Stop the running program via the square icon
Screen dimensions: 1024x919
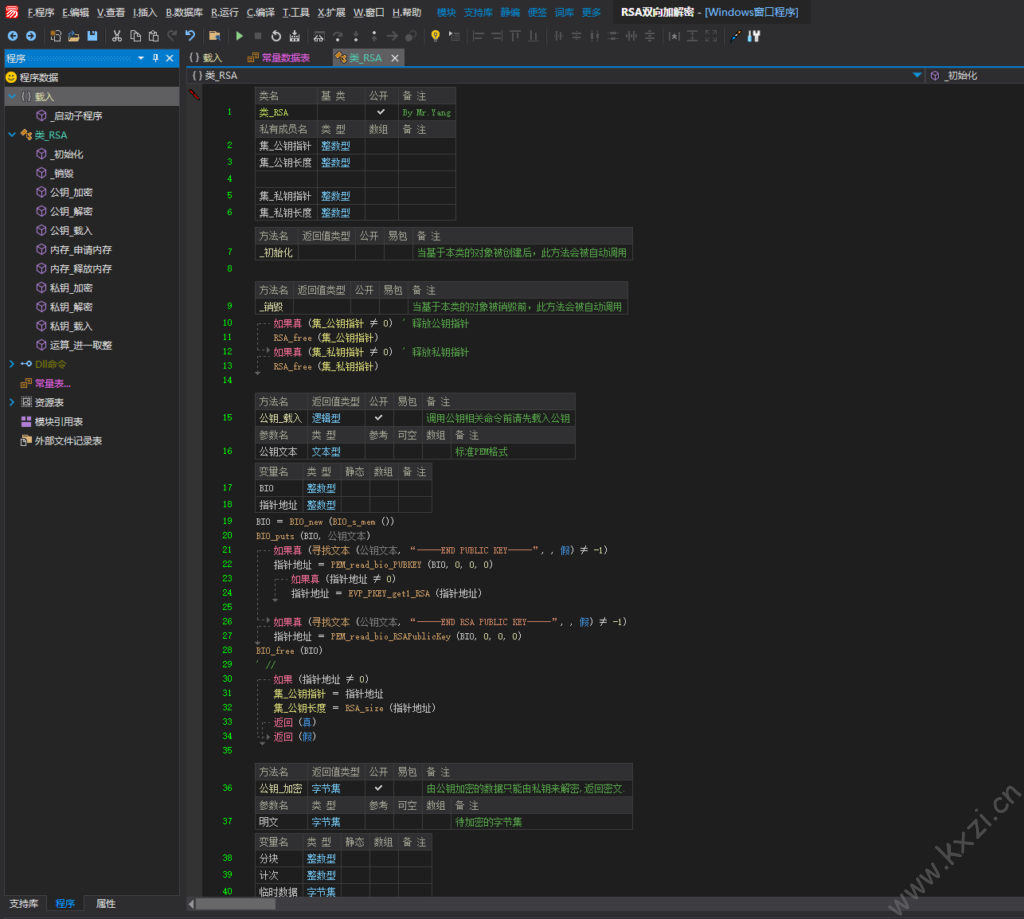click(258, 36)
